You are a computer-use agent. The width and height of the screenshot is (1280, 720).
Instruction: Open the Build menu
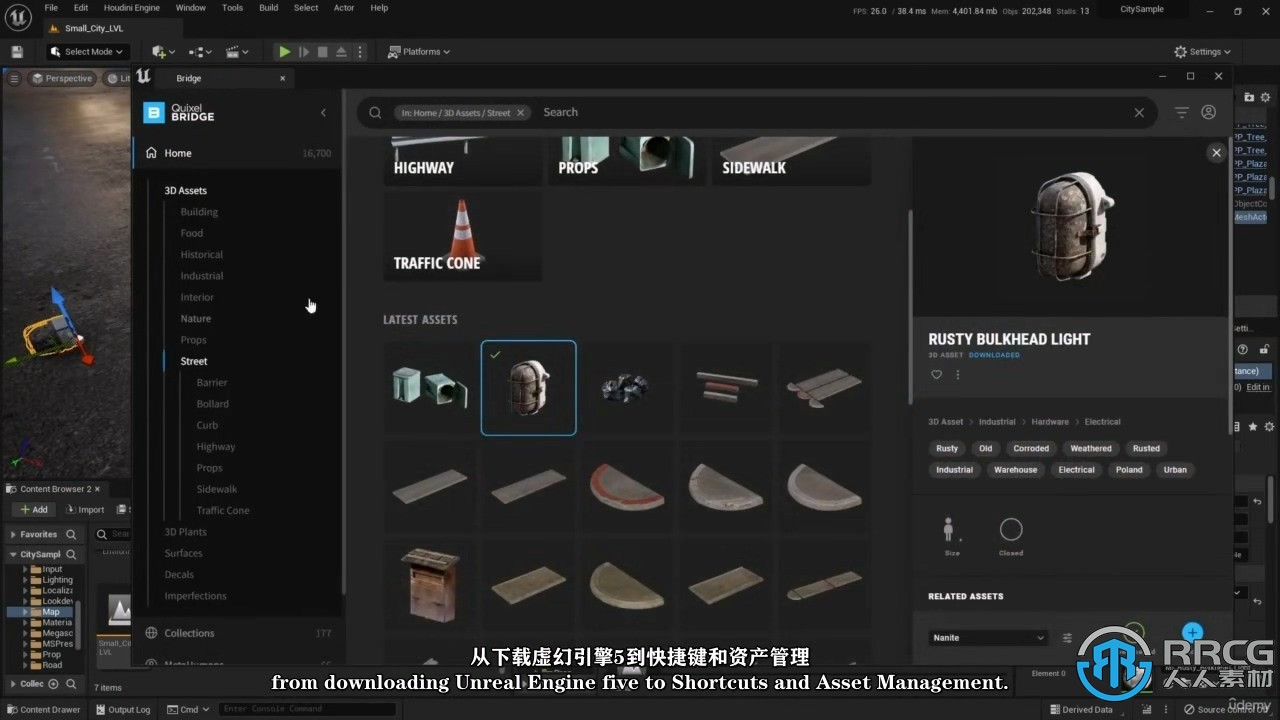click(268, 8)
